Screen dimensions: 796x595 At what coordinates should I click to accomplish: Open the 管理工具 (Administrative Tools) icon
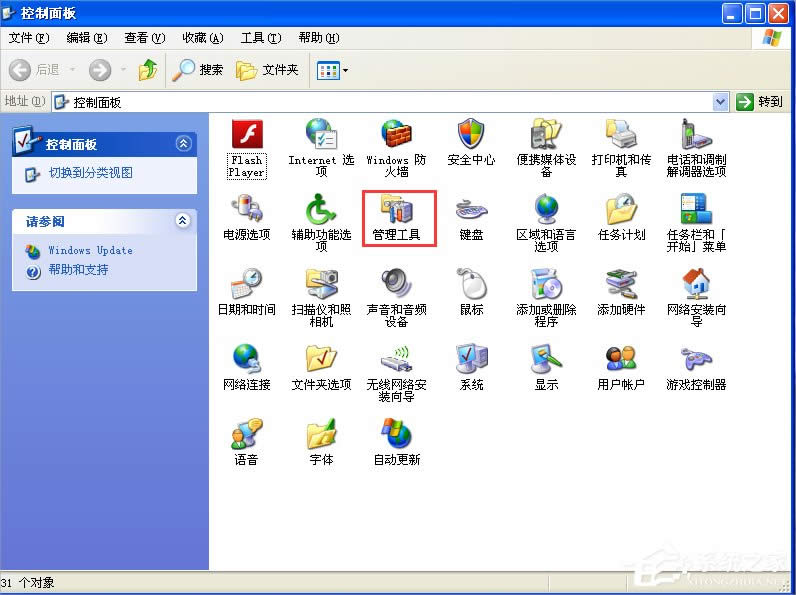397,210
